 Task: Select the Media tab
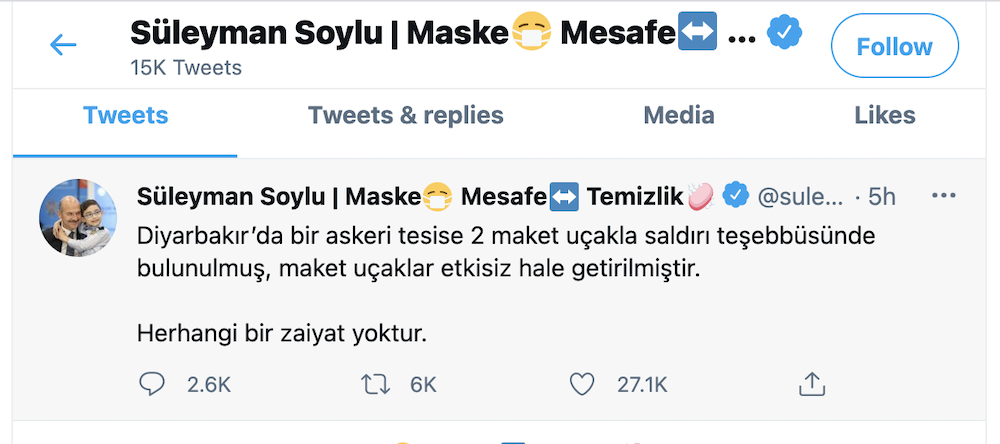click(678, 115)
